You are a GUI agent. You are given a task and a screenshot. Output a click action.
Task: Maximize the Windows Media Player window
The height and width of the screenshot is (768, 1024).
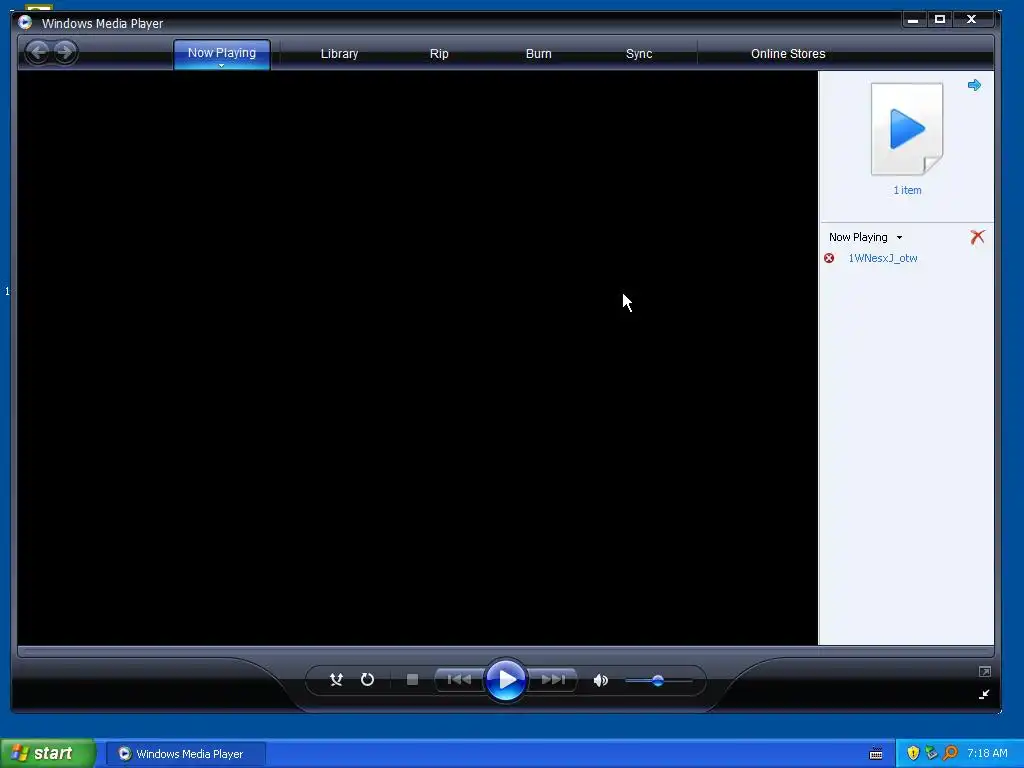click(x=940, y=20)
